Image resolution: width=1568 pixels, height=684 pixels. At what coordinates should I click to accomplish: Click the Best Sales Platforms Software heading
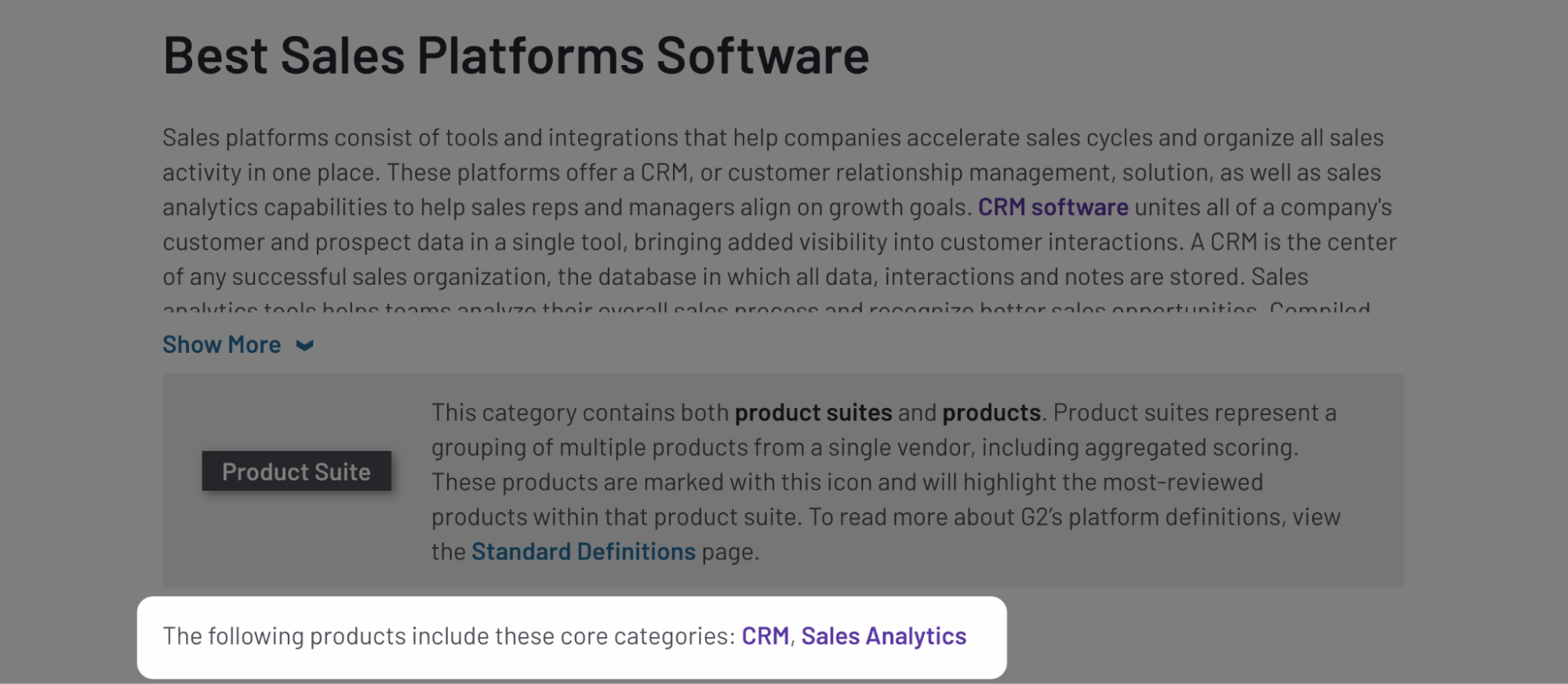516,55
